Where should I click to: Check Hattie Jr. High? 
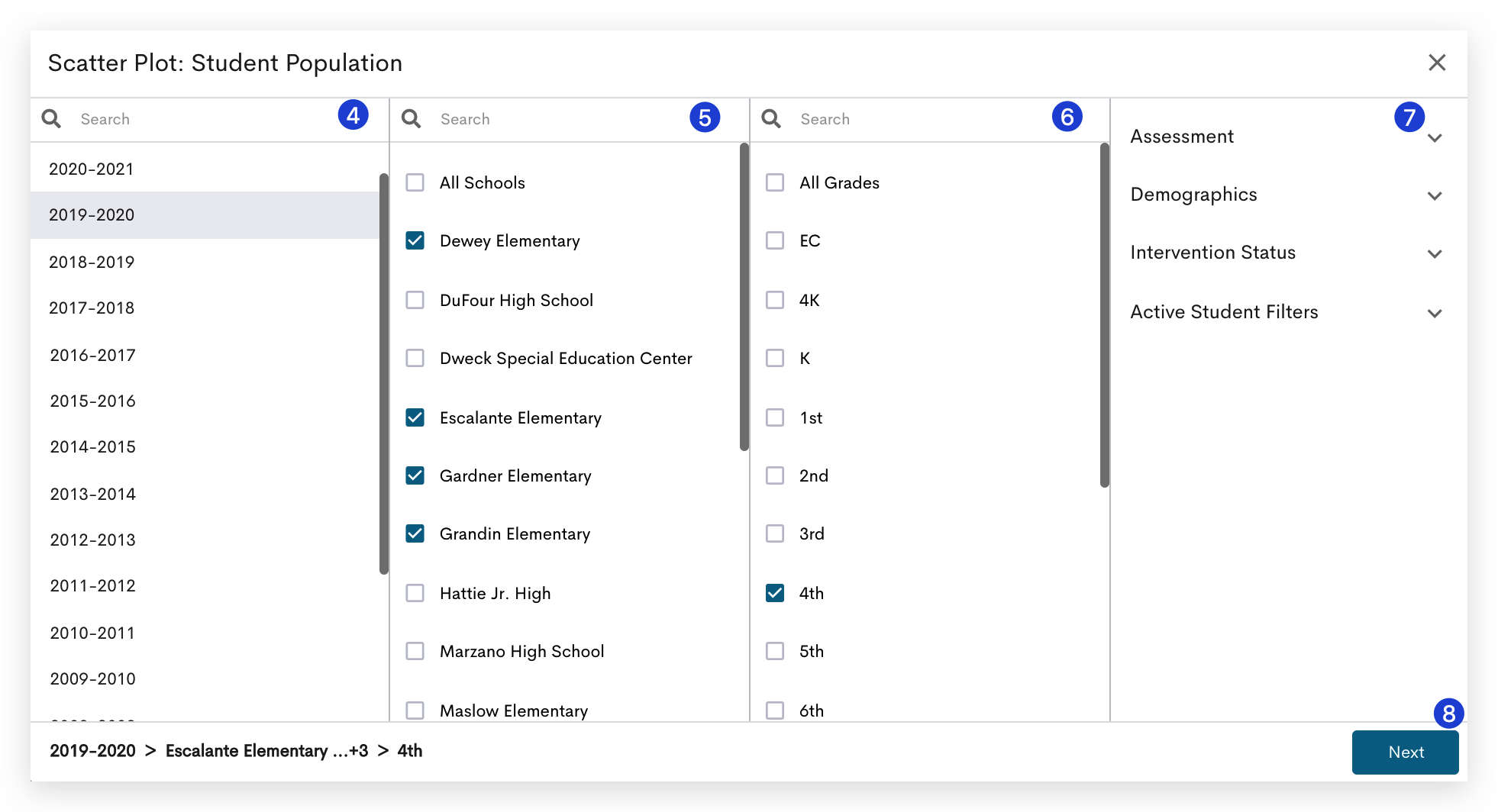point(415,593)
